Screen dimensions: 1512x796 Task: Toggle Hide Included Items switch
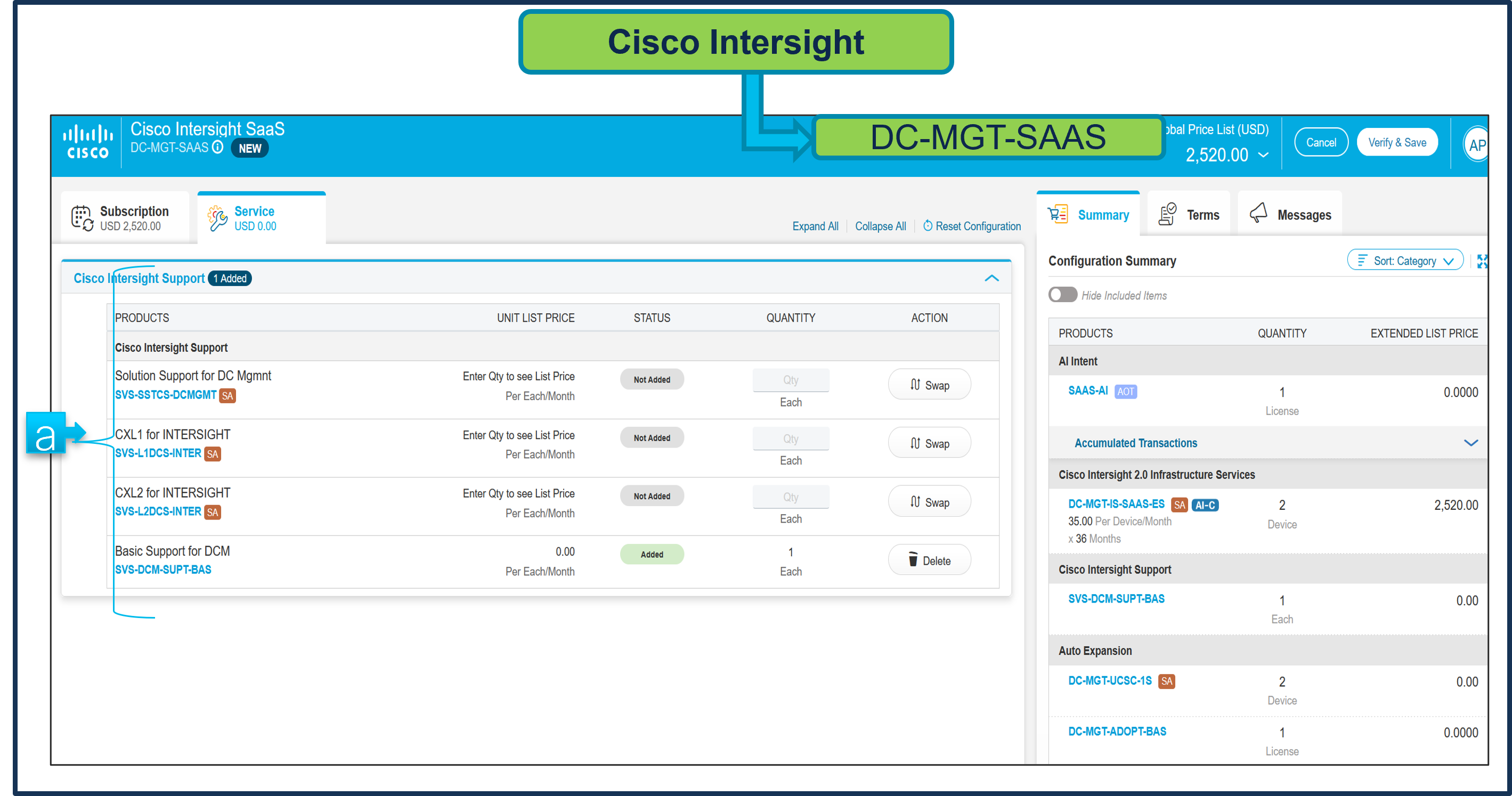(x=1062, y=295)
